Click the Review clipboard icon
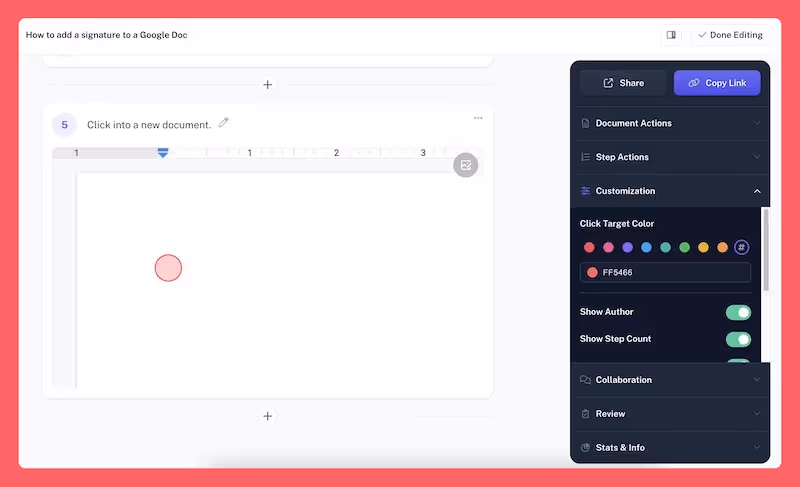Image resolution: width=800 pixels, height=487 pixels. coord(585,414)
